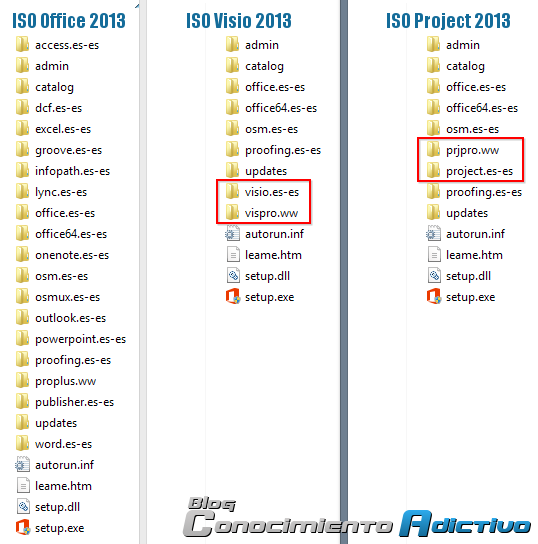
Task: Click the word.es-es folder icon
Action: (23, 443)
